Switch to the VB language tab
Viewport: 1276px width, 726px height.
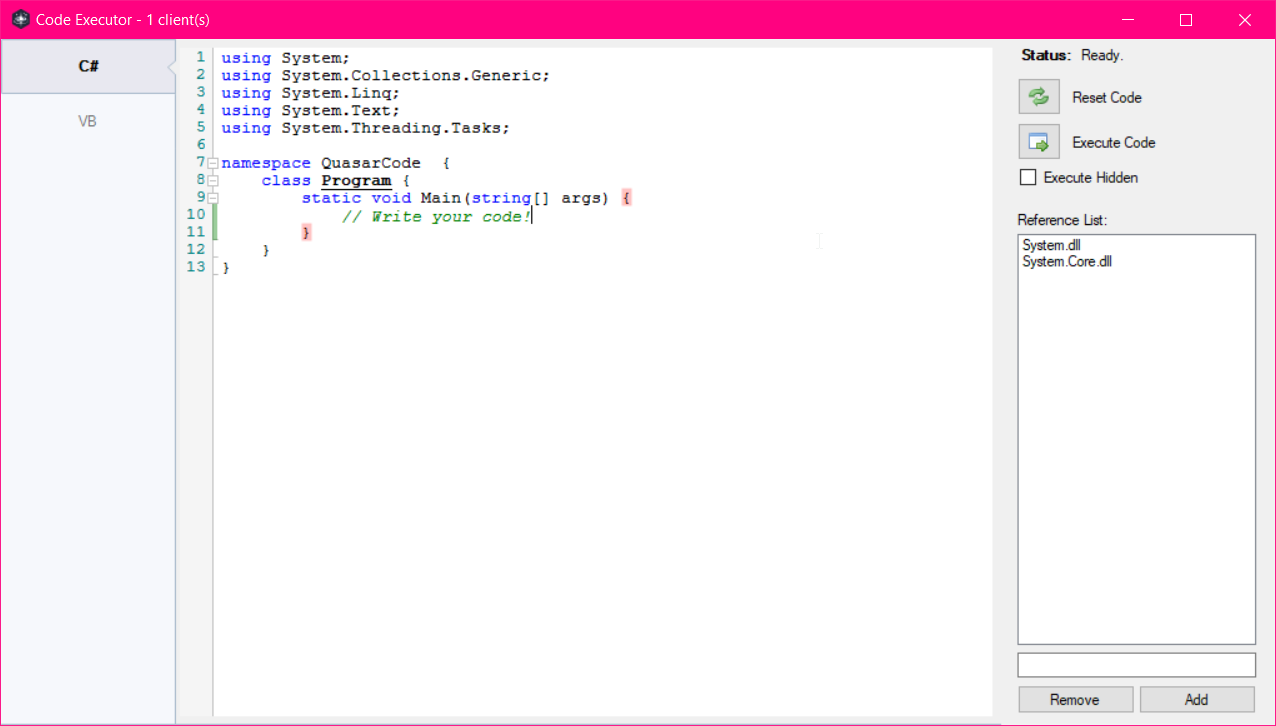click(88, 122)
